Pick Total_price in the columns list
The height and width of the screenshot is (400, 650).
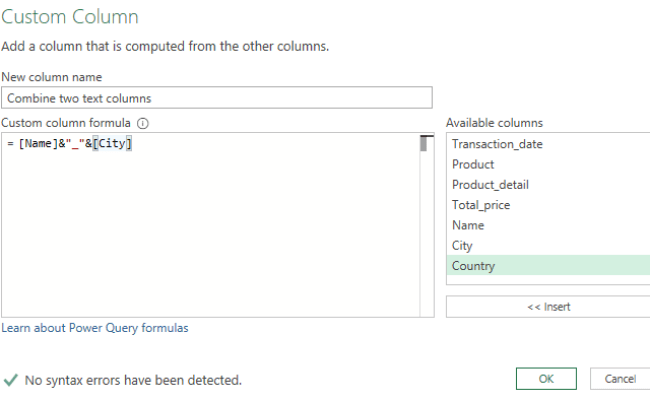[482, 205]
